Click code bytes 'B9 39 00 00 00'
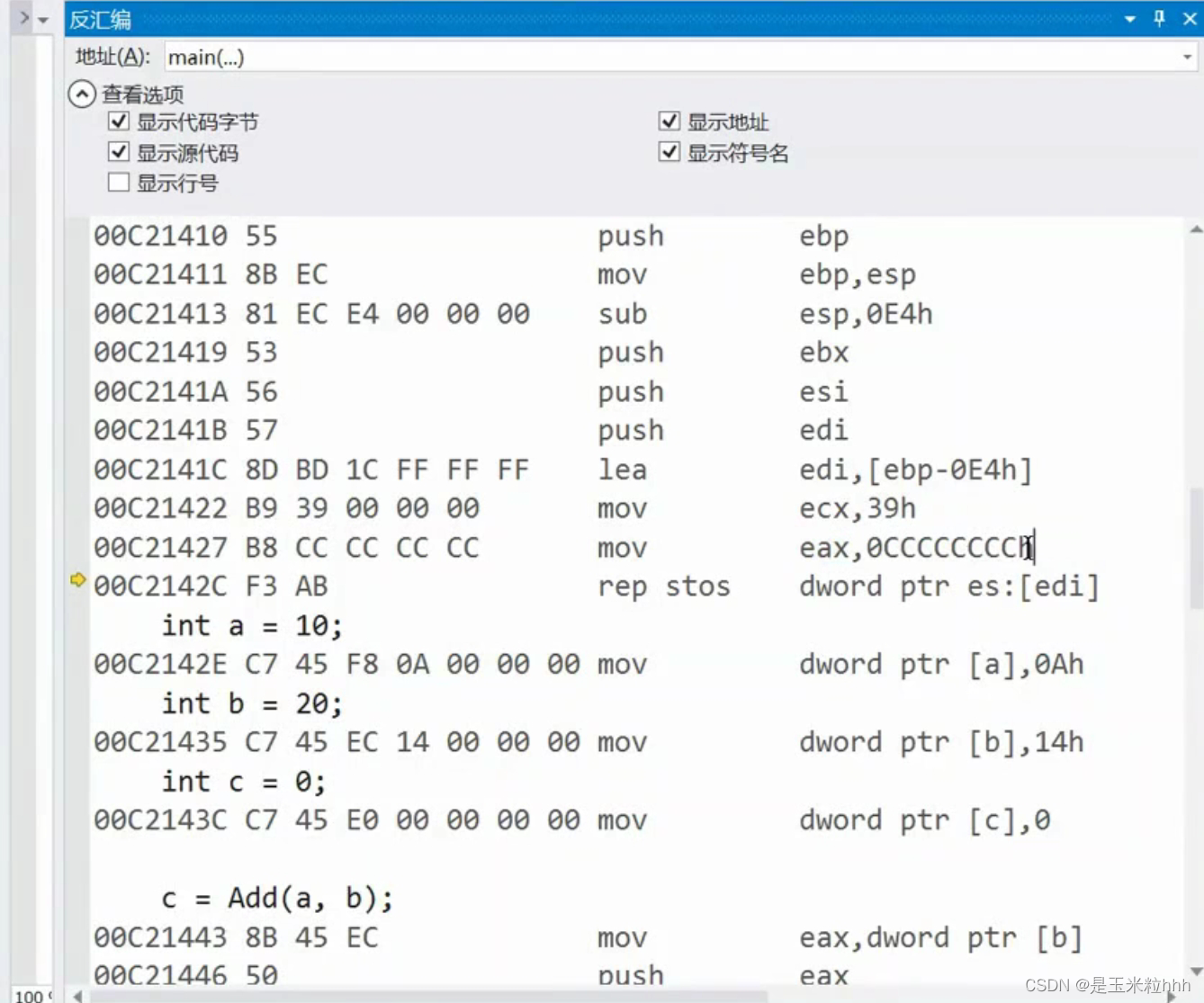 (363, 508)
